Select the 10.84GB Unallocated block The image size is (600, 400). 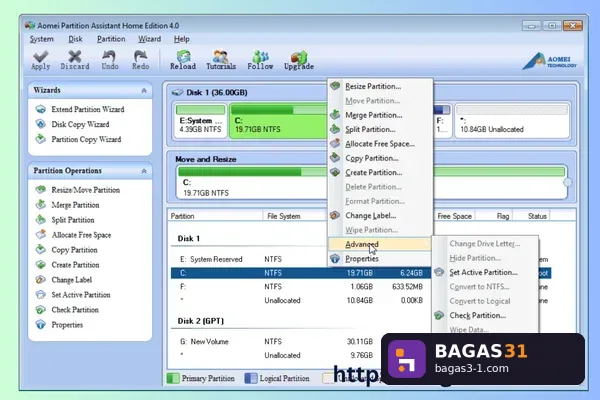pyautogui.click(x=512, y=120)
